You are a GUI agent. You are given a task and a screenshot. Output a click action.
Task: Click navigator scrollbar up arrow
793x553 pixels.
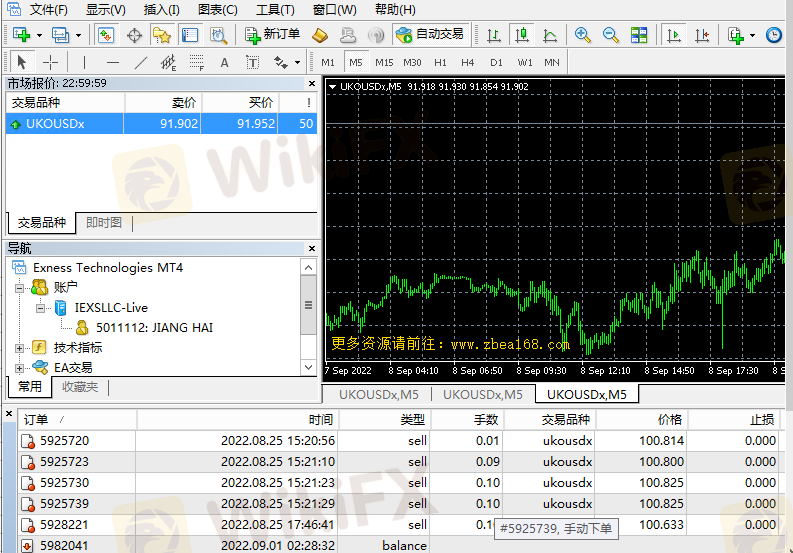point(309,267)
